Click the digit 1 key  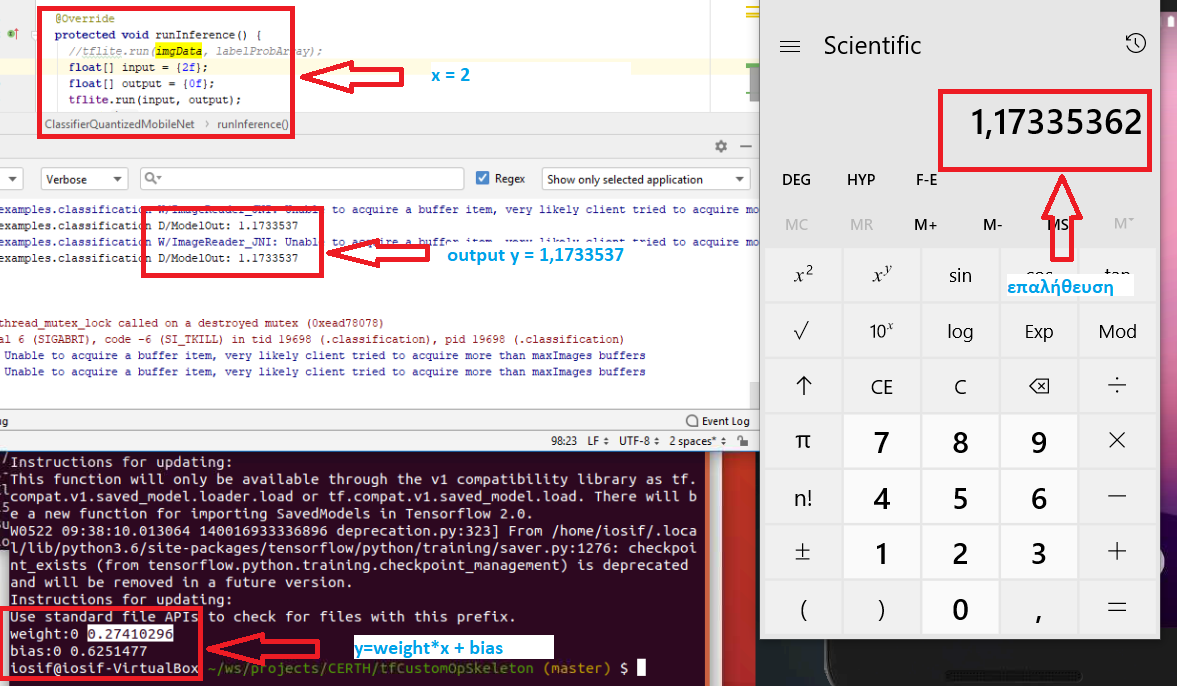[882, 552]
